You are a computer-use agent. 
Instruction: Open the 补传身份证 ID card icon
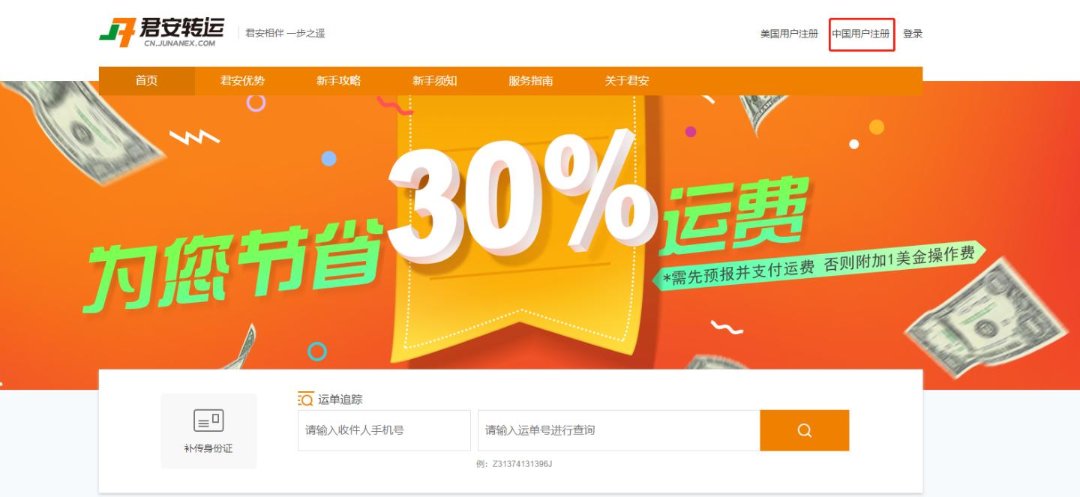[209, 420]
